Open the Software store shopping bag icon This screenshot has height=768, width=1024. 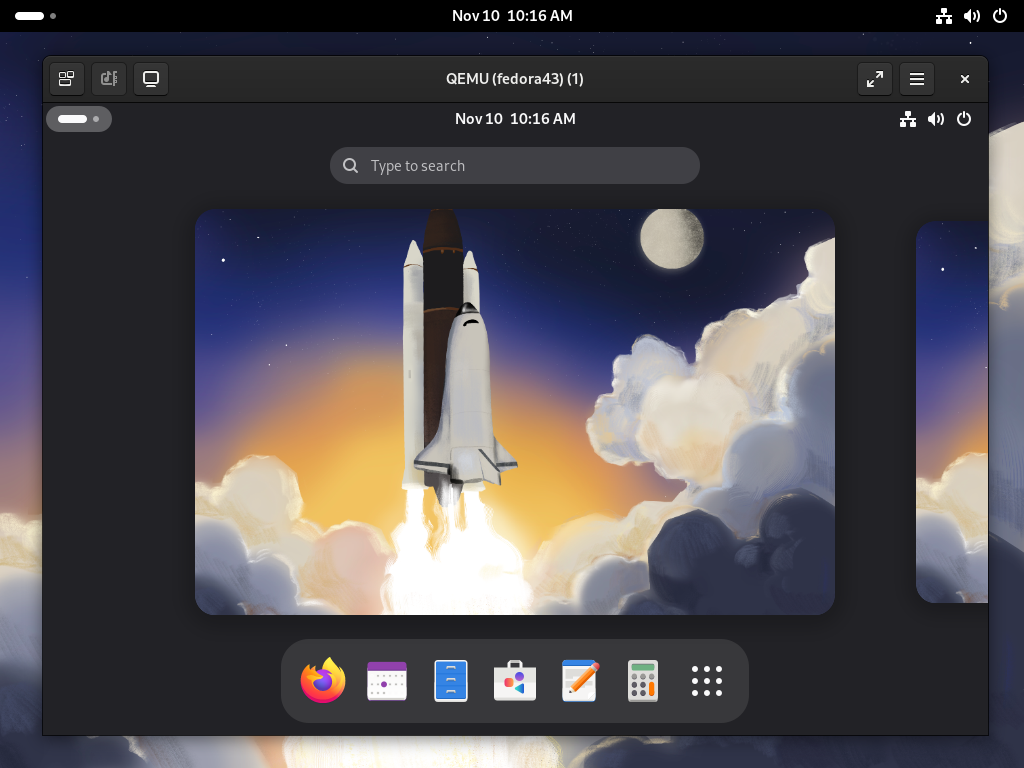pyautogui.click(x=515, y=681)
